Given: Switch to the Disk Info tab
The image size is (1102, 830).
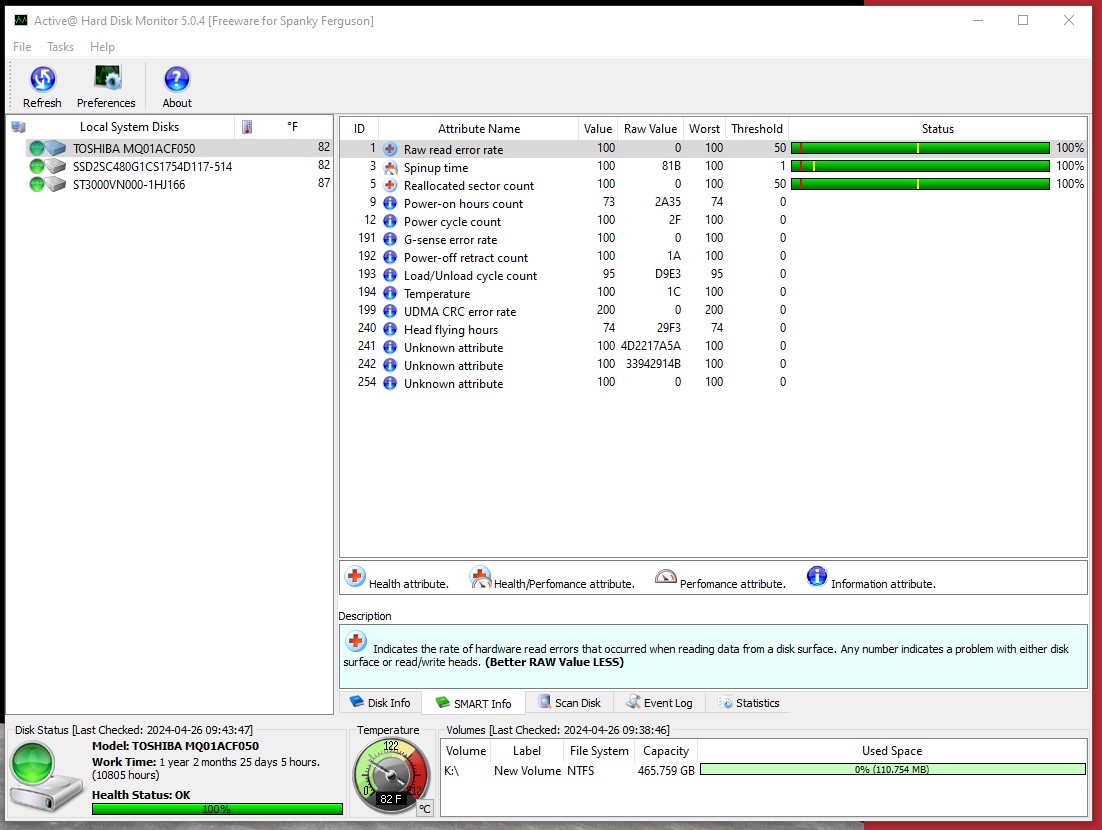Looking at the screenshot, I should 379,703.
